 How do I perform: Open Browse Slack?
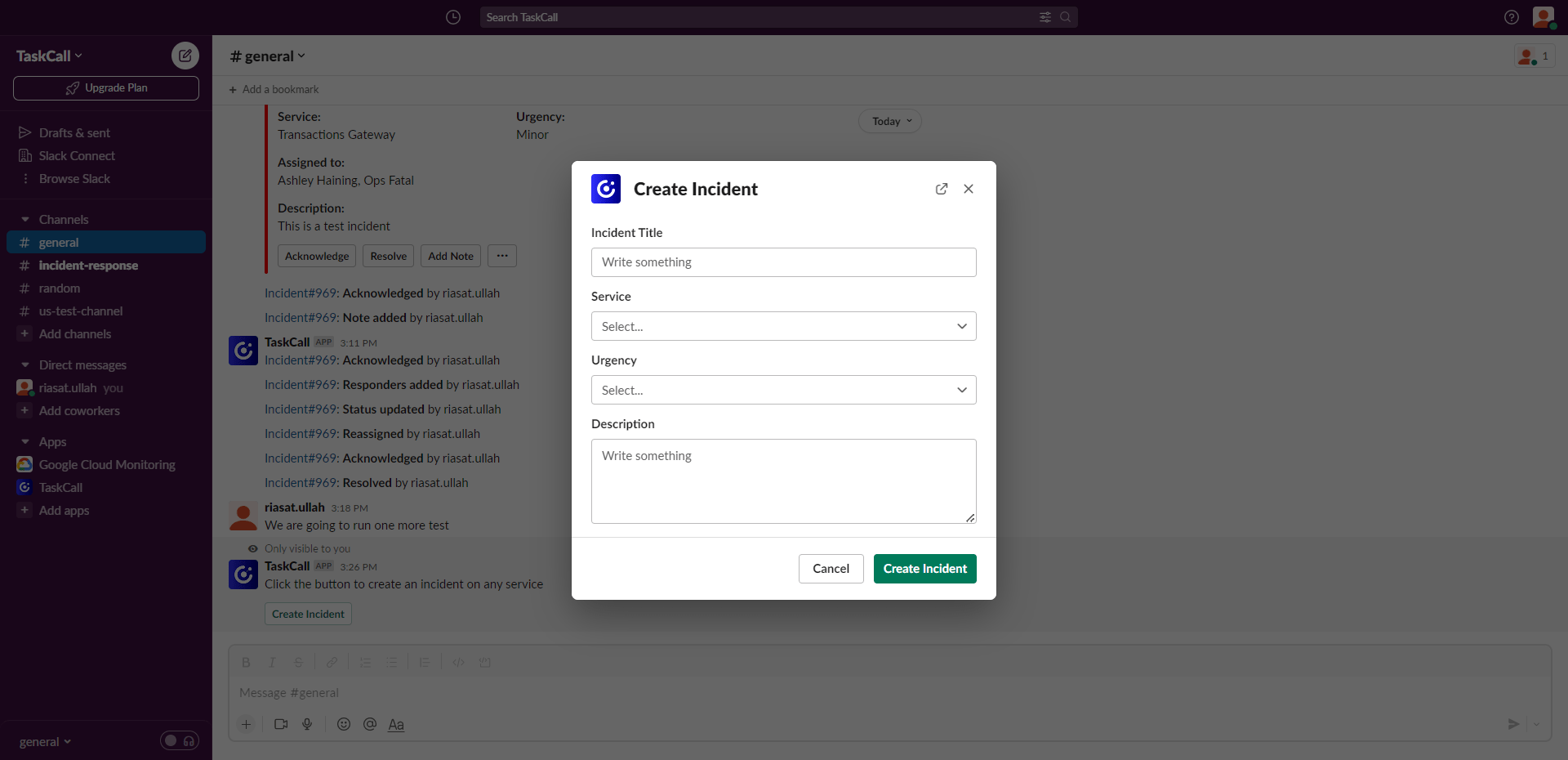click(x=106, y=178)
